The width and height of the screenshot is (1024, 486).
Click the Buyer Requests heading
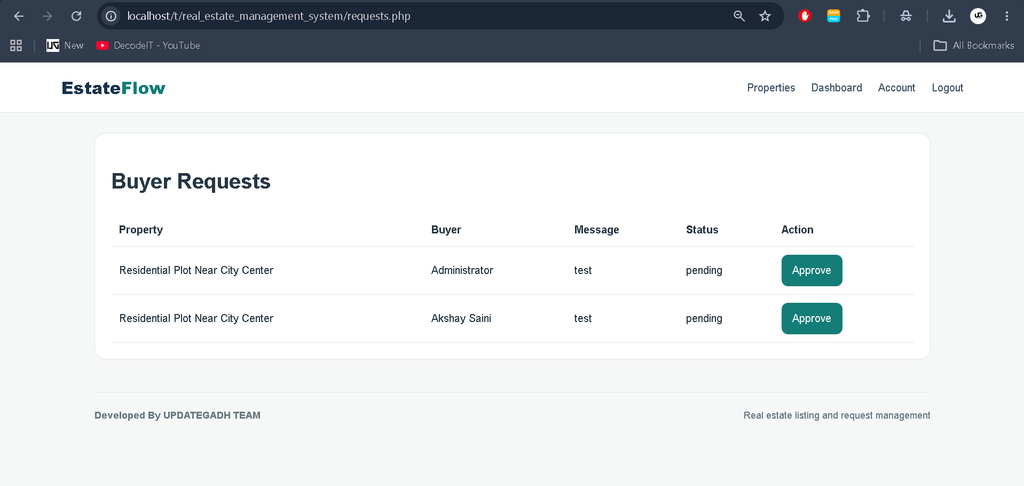click(191, 181)
